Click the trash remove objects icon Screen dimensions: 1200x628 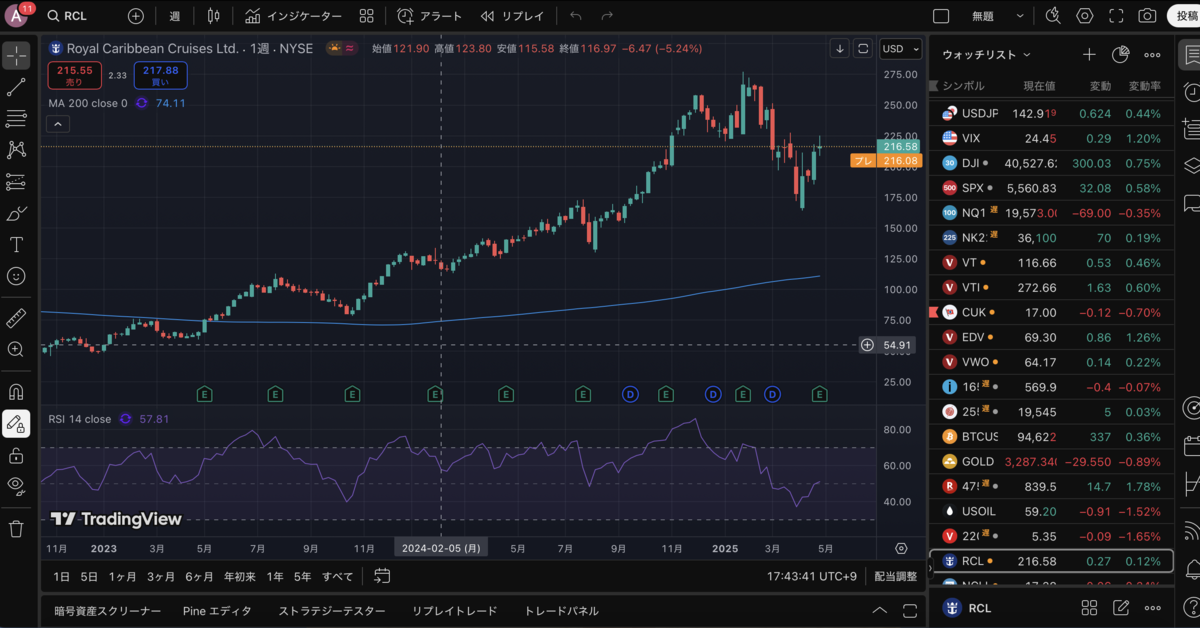pos(16,528)
